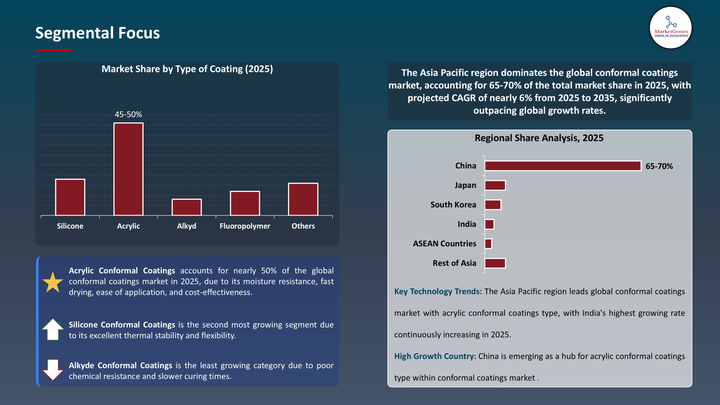The height and width of the screenshot is (405, 720).
Task: Click the South Korea regional bar
Action: pos(492,204)
